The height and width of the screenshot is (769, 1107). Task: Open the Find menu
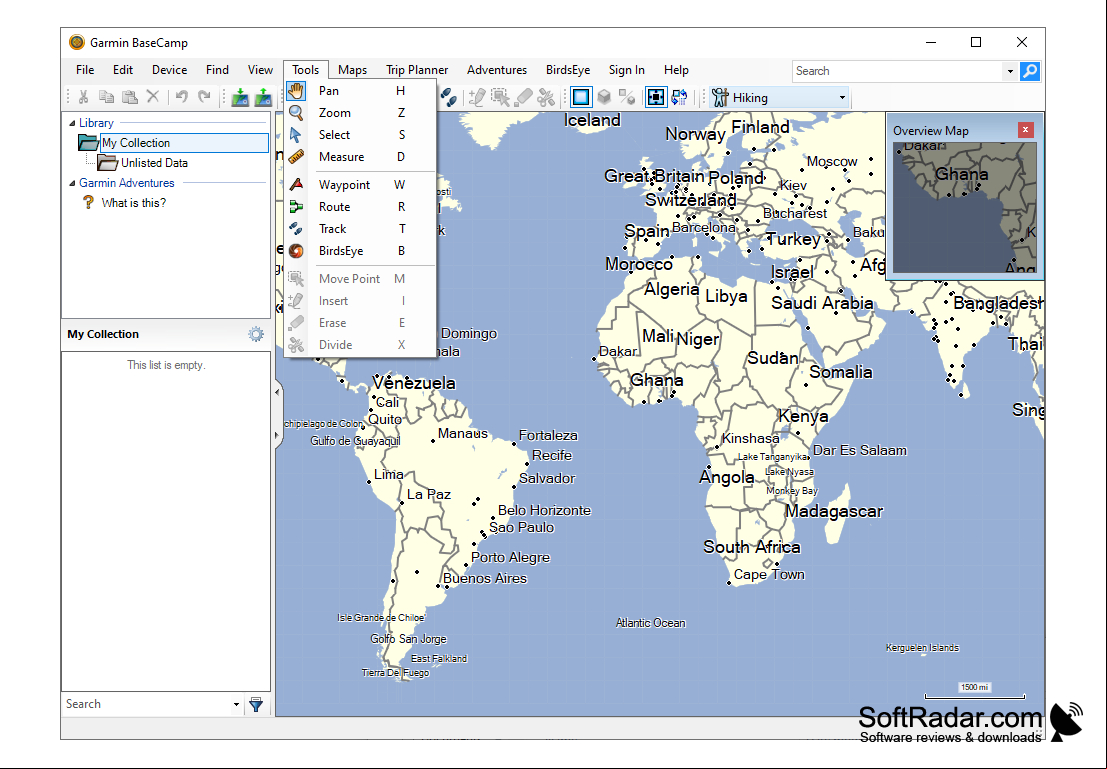point(217,70)
